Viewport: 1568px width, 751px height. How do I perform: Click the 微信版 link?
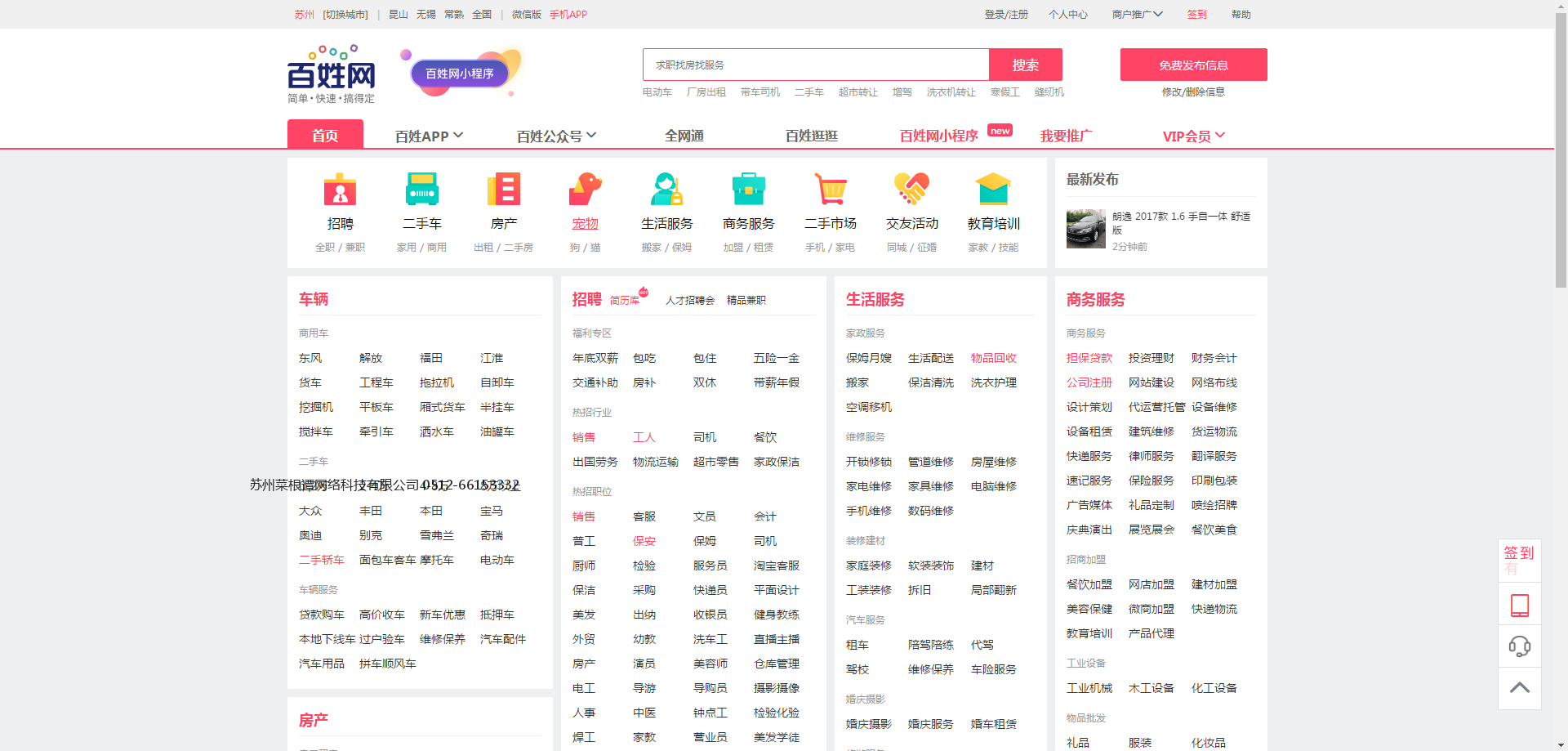(527, 15)
